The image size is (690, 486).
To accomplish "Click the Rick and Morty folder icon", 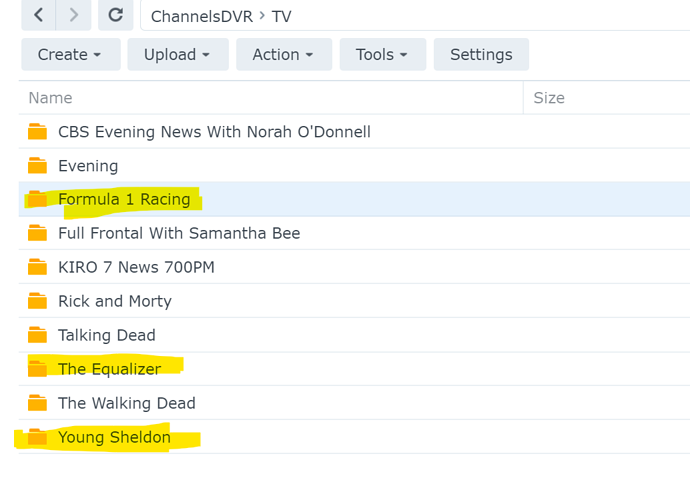I will point(38,301).
